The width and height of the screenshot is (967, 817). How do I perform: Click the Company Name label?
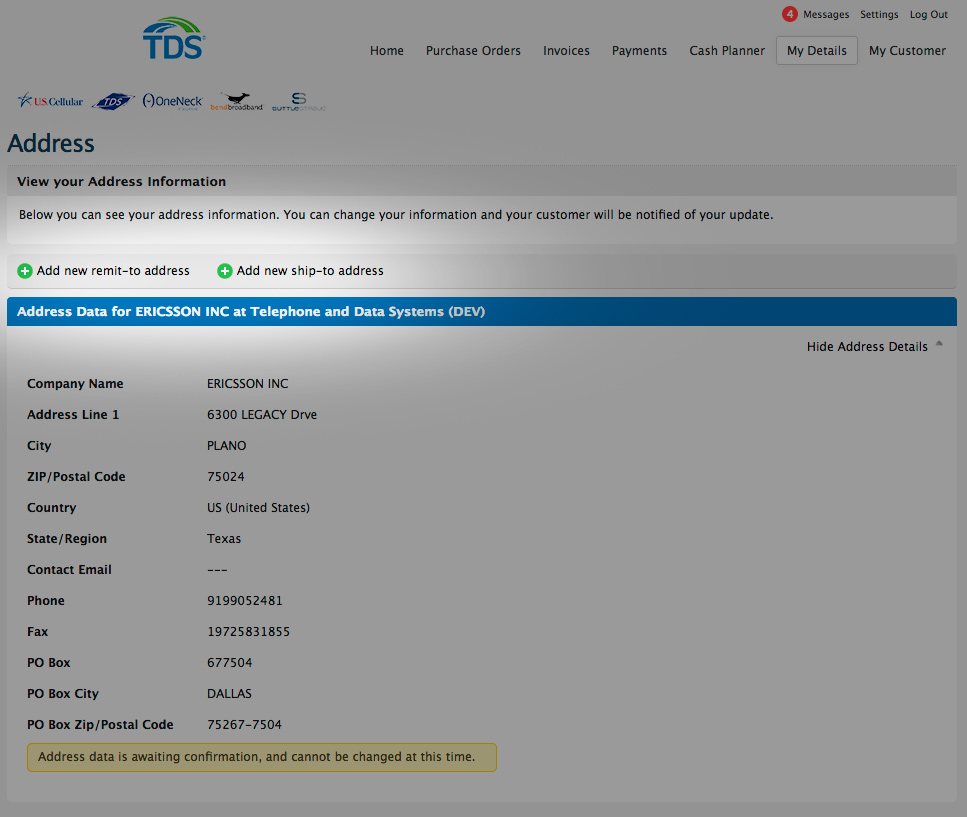[75, 384]
